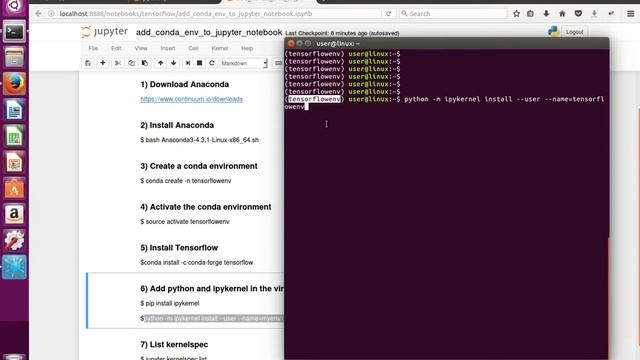Click the Firefox back arrow button

[x=38, y=13]
